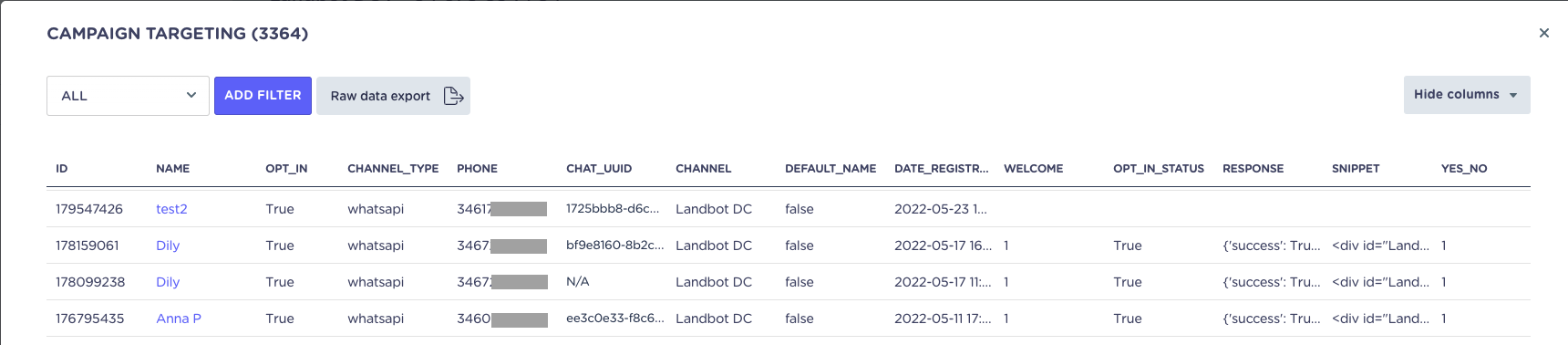Open the ALL filter dropdown
This screenshot has height=345, width=1568.
click(128, 96)
